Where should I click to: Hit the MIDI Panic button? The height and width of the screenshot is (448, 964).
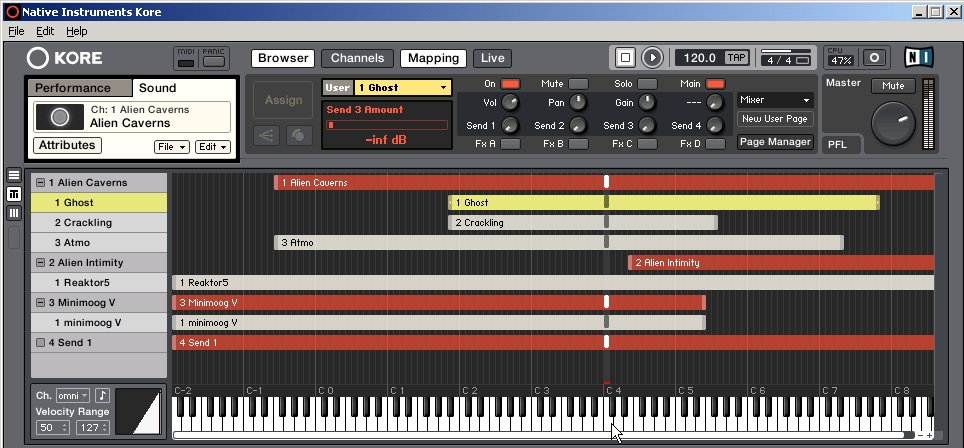(x=213, y=62)
